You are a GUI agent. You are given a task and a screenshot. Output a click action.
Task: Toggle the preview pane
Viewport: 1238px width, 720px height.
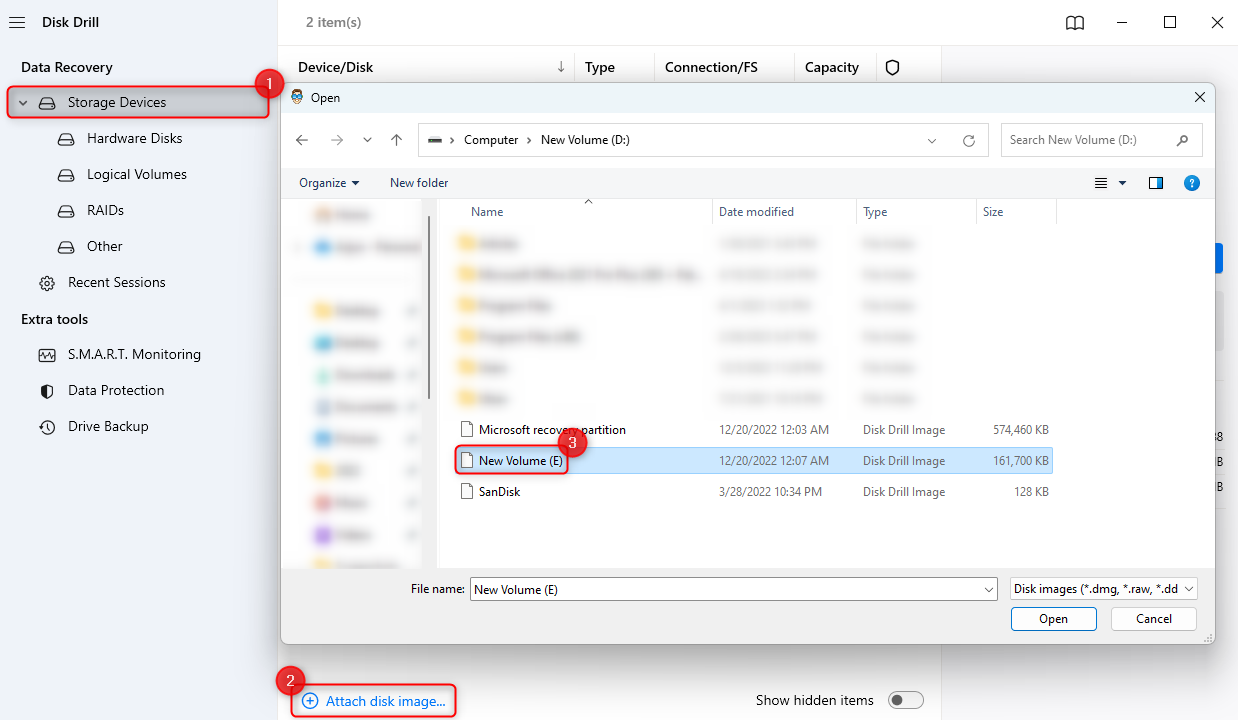point(1156,183)
